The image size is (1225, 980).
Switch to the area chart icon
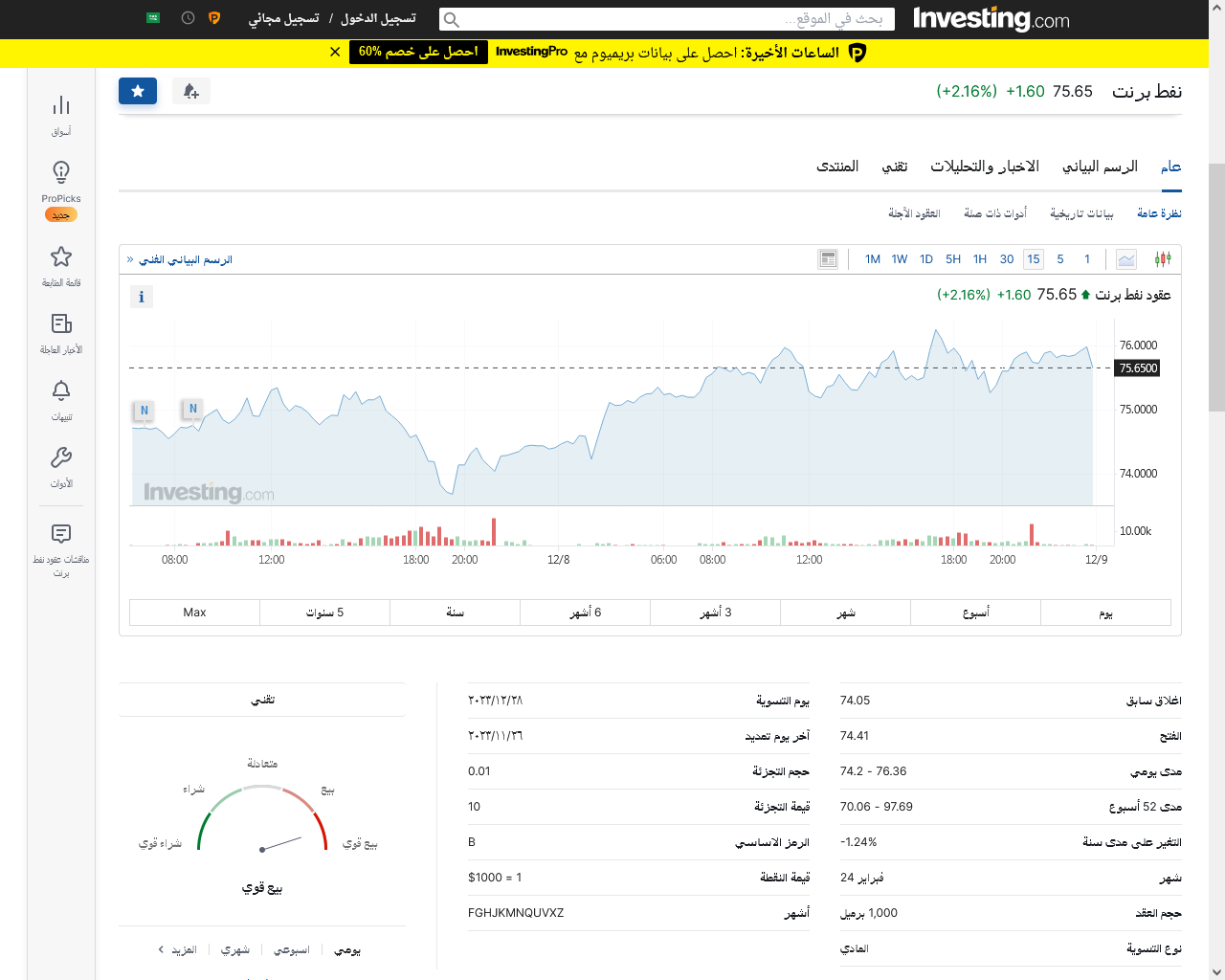pos(1126,259)
